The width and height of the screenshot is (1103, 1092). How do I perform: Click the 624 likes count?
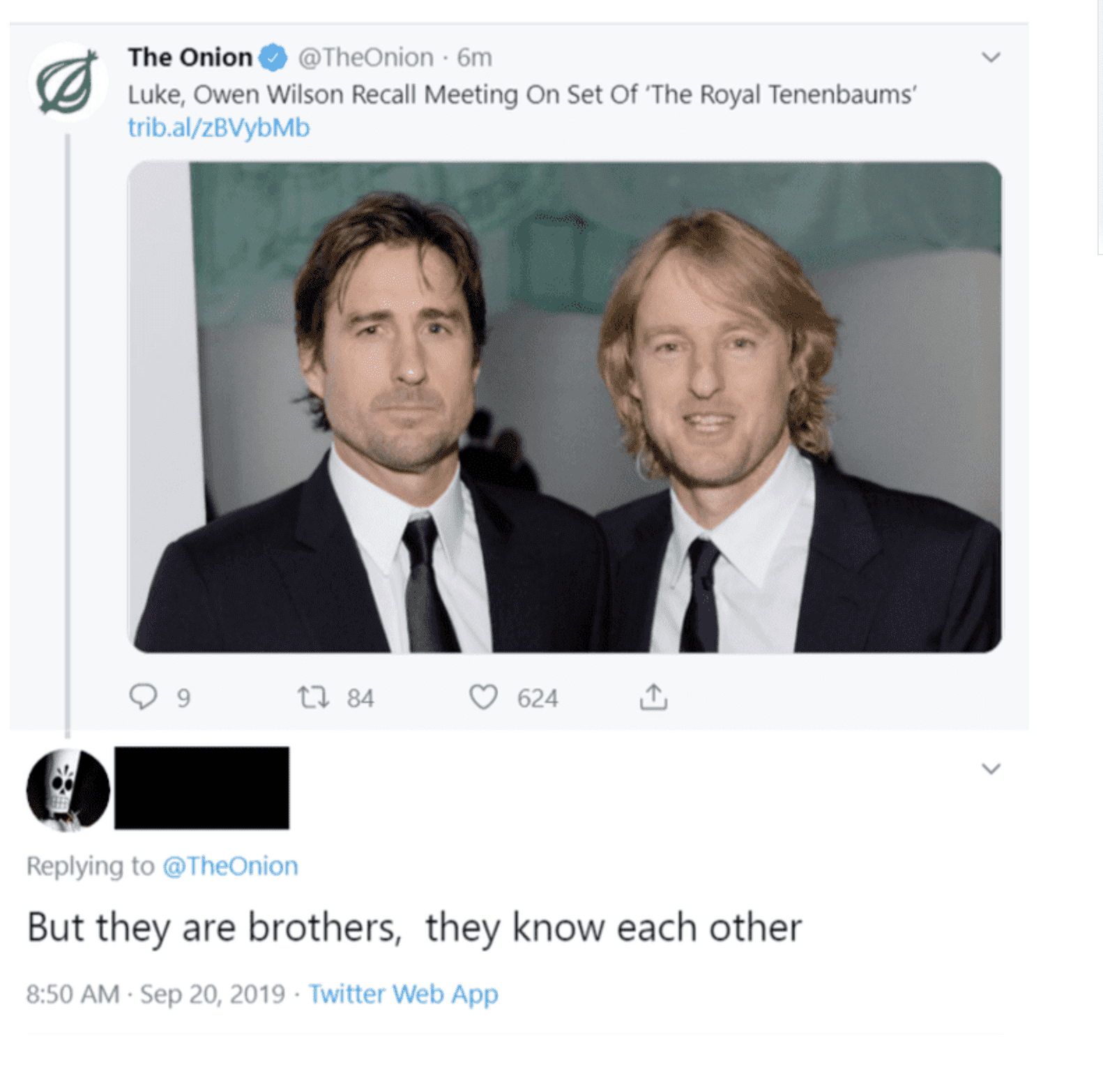pos(537,698)
